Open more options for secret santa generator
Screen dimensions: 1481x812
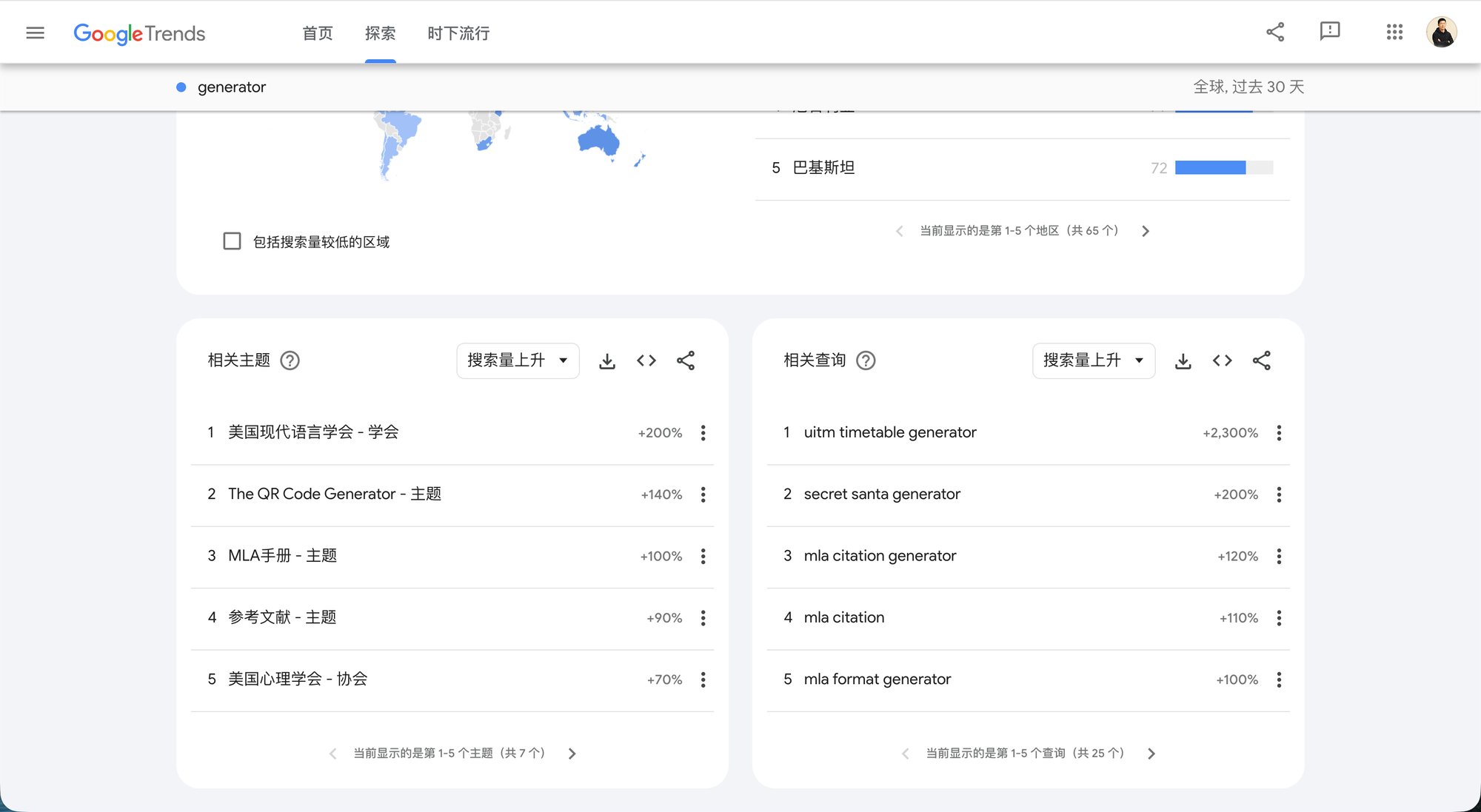pyautogui.click(x=1279, y=494)
